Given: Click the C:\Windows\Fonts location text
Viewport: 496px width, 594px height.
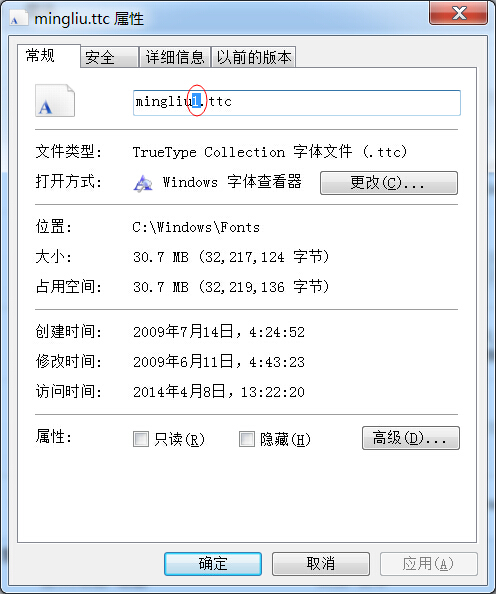Looking at the screenshot, I should click(x=196, y=227).
